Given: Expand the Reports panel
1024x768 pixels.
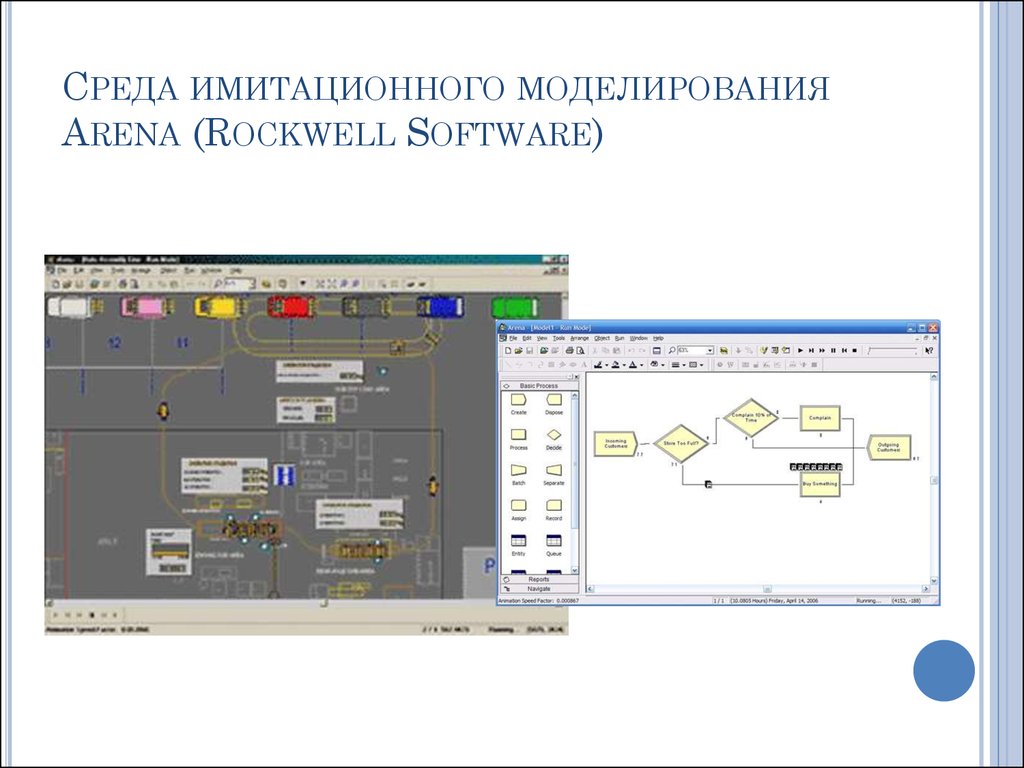Looking at the screenshot, I should (x=539, y=579).
